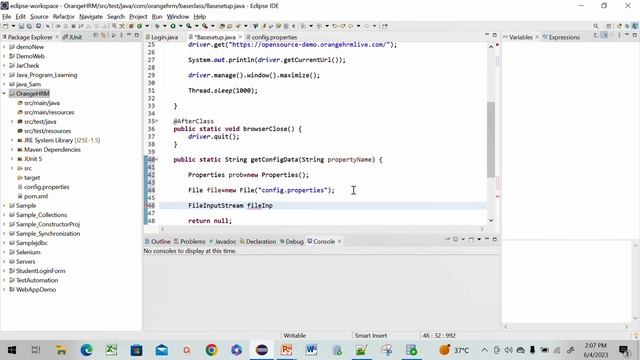The image size is (640, 360).
Task: Switch to the Problems tab
Action: point(190,242)
